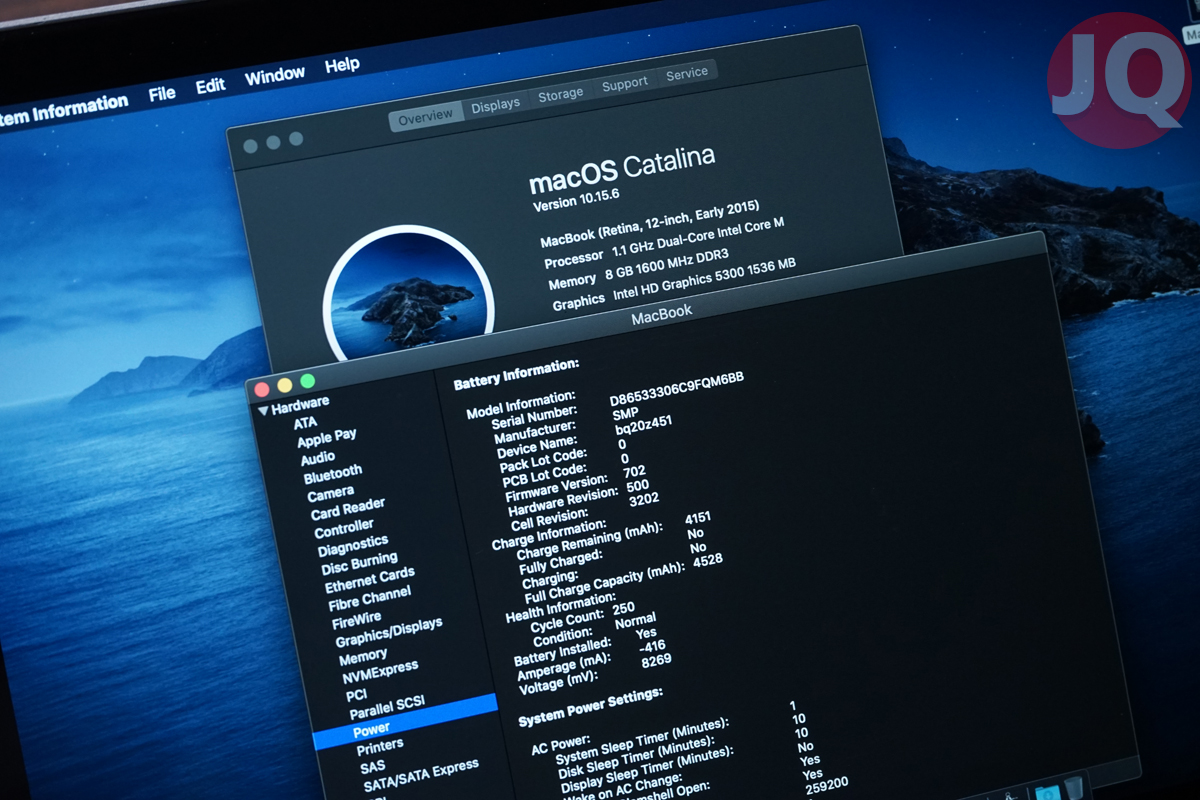Click the green zoom button of the MacBook window

pos(307,381)
